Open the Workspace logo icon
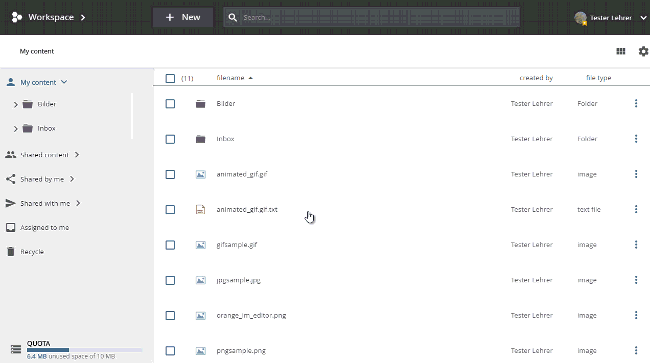The height and width of the screenshot is (363, 650). (17, 17)
